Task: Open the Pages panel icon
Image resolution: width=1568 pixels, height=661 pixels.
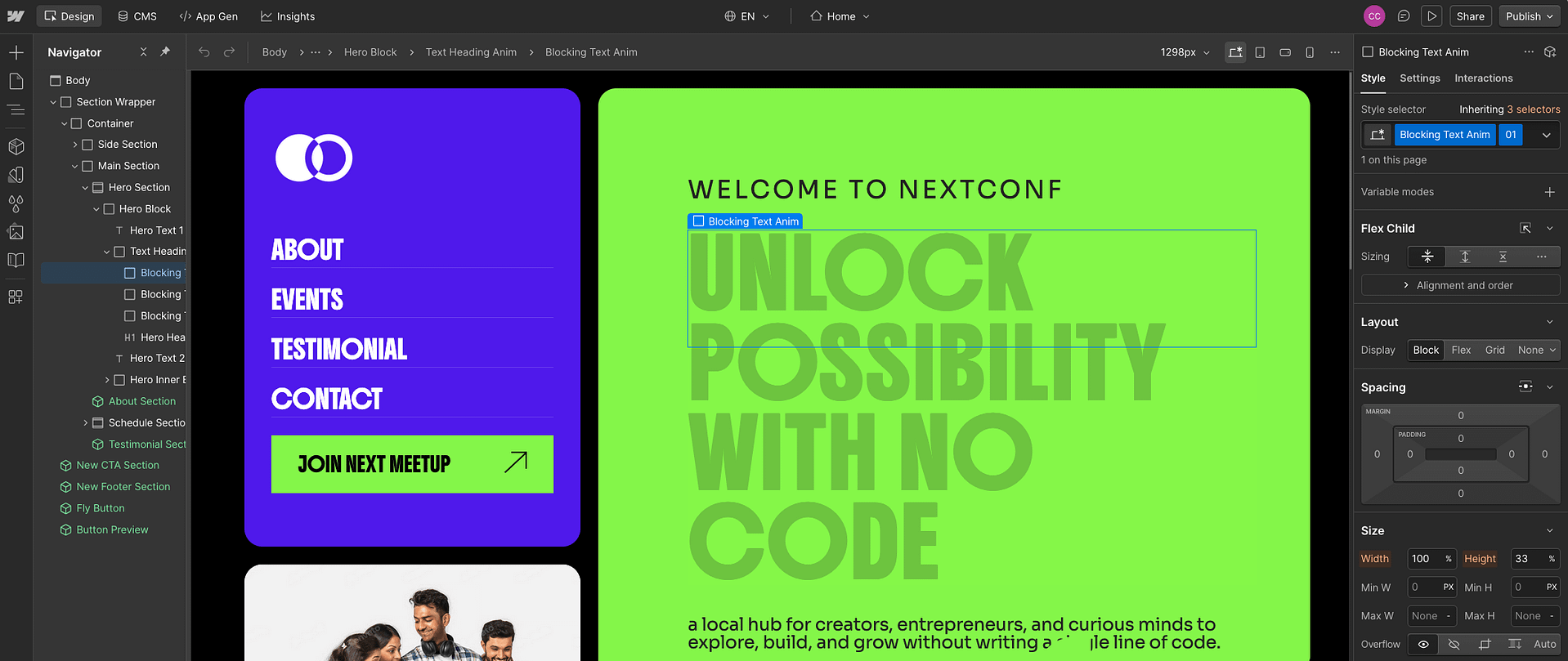Action: tap(16, 81)
